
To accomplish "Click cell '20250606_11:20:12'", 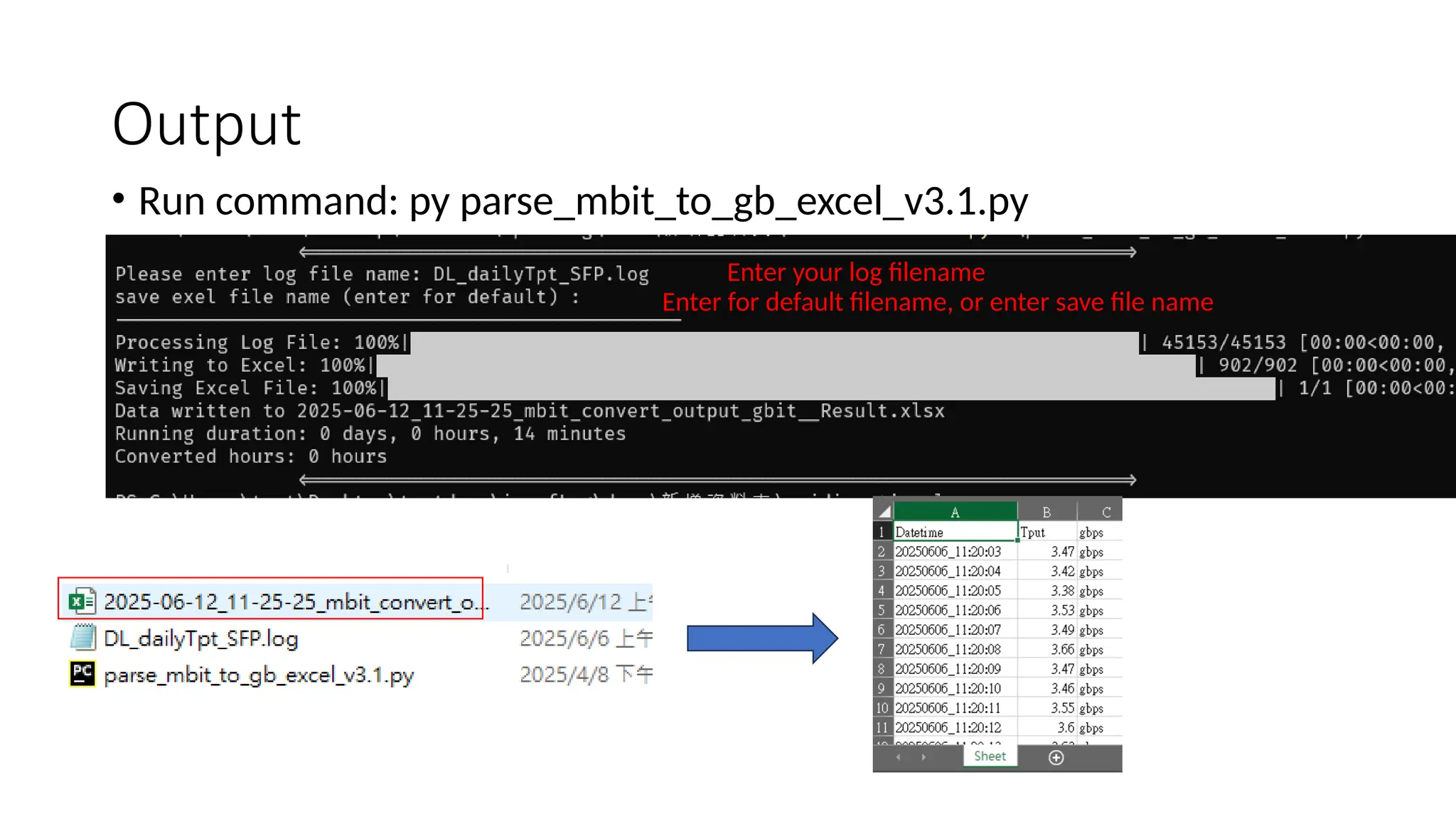I will (955, 727).
